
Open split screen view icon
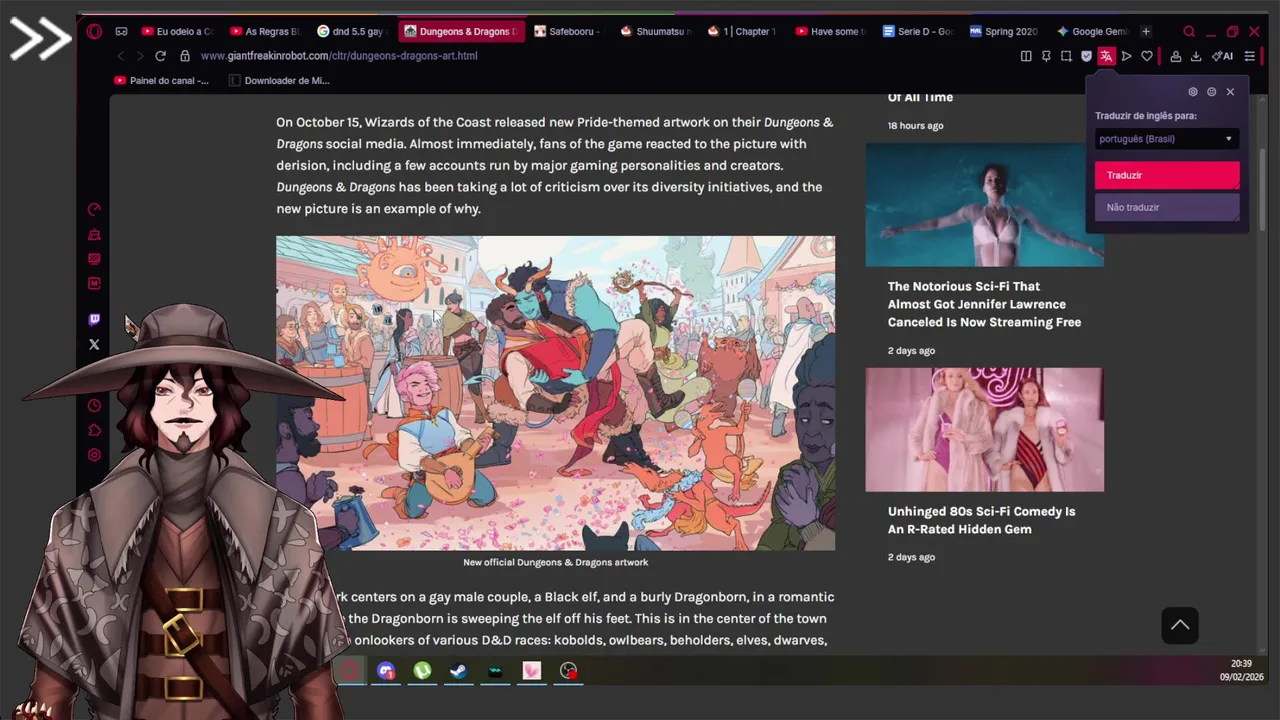coord(1026,56)
